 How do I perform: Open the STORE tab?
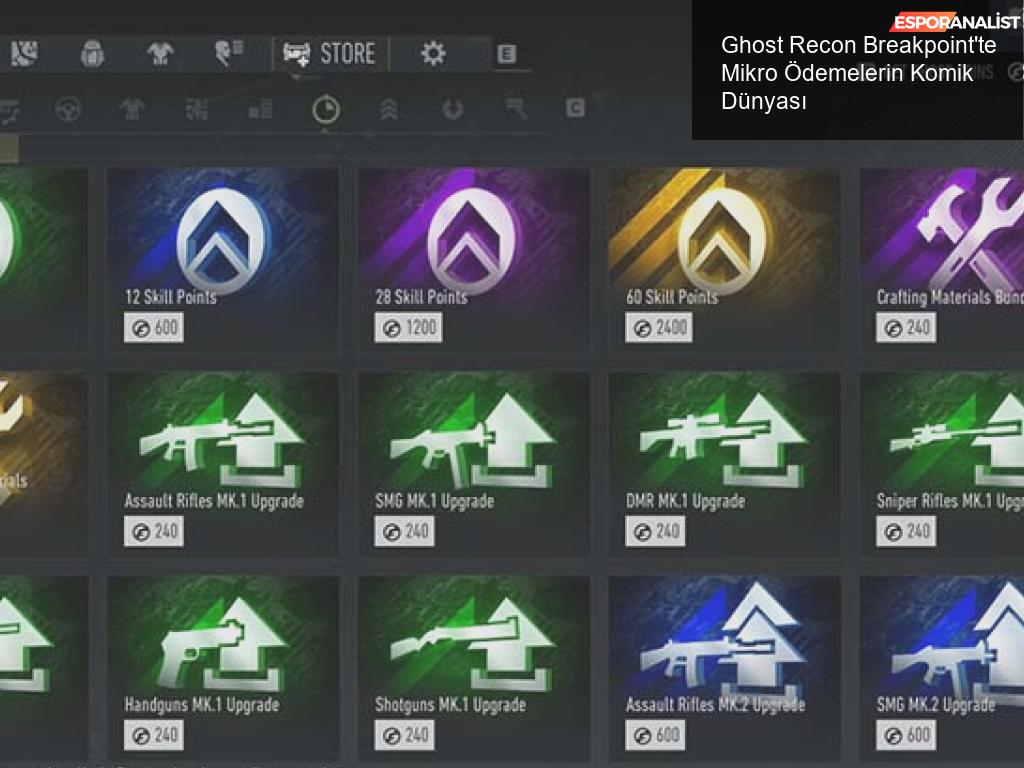point(330,54)
